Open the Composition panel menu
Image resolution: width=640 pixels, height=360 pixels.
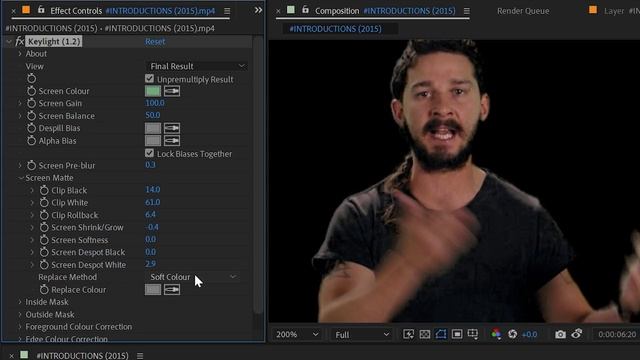pyautogui.click(x=467, y=11)
